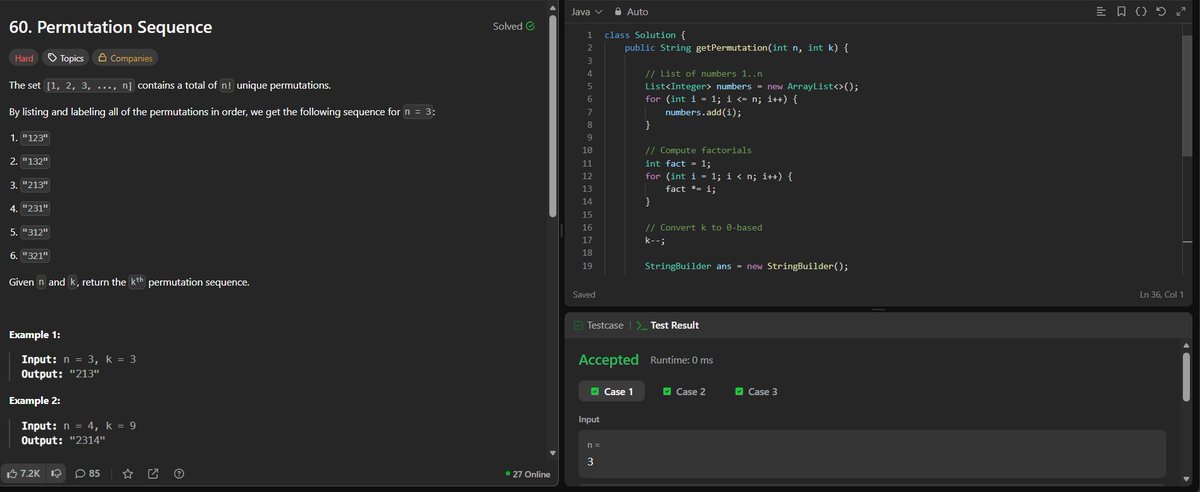This screenshot has width=1200, height=492.
Task: Click the curly braces icon
Action: pos(1143,11)
